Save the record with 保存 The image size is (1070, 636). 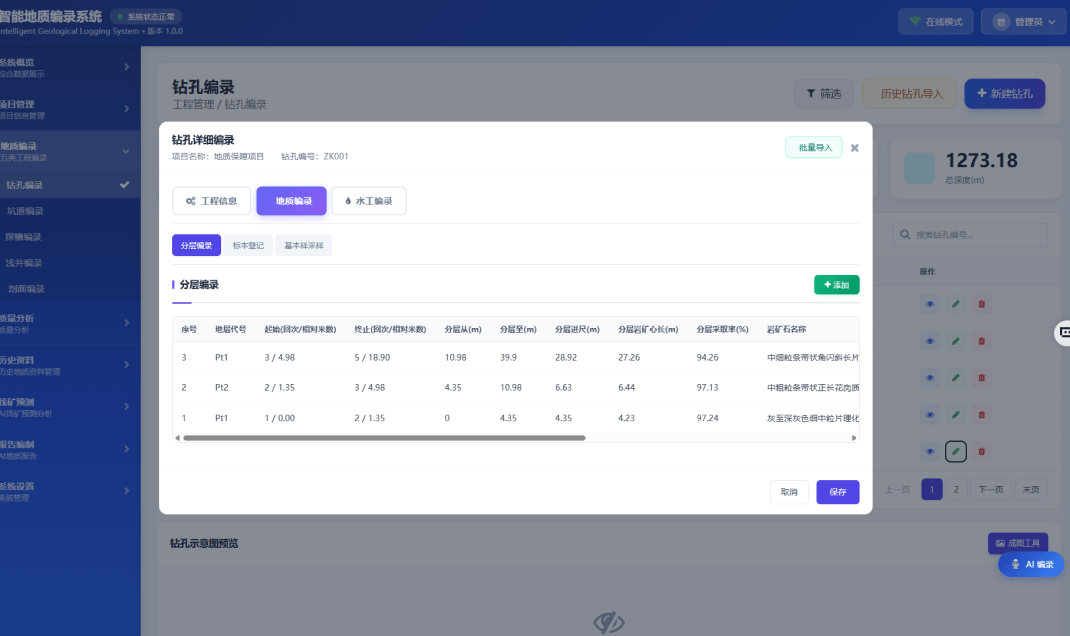838,492
